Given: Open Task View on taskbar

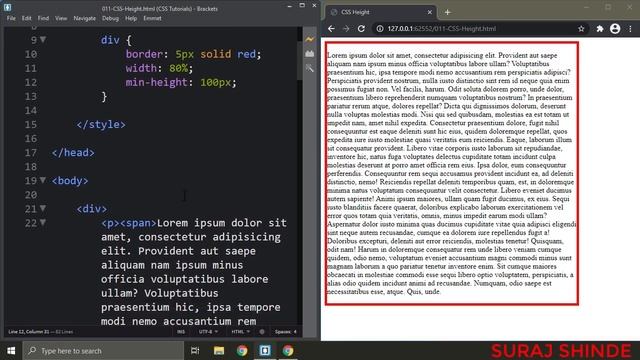Looking at the screenshot, I should point(195,351).
